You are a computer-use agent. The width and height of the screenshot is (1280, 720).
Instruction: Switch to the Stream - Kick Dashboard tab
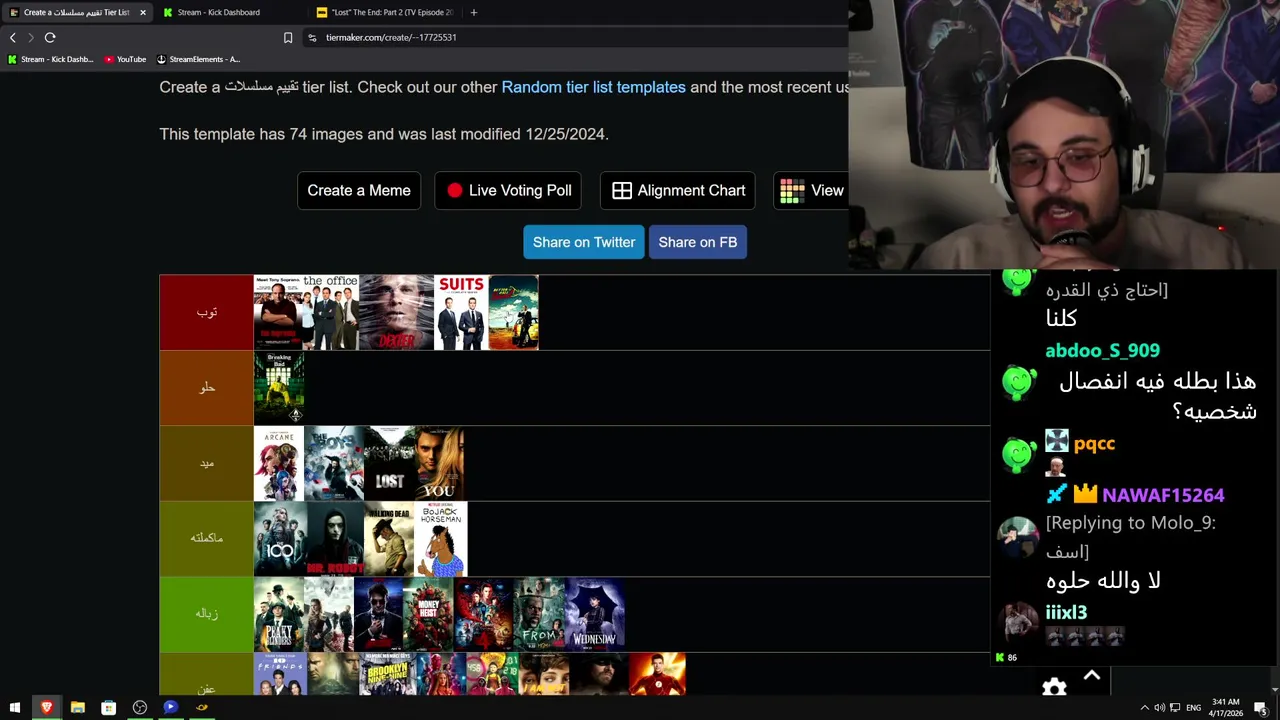[x=218, y=12]
